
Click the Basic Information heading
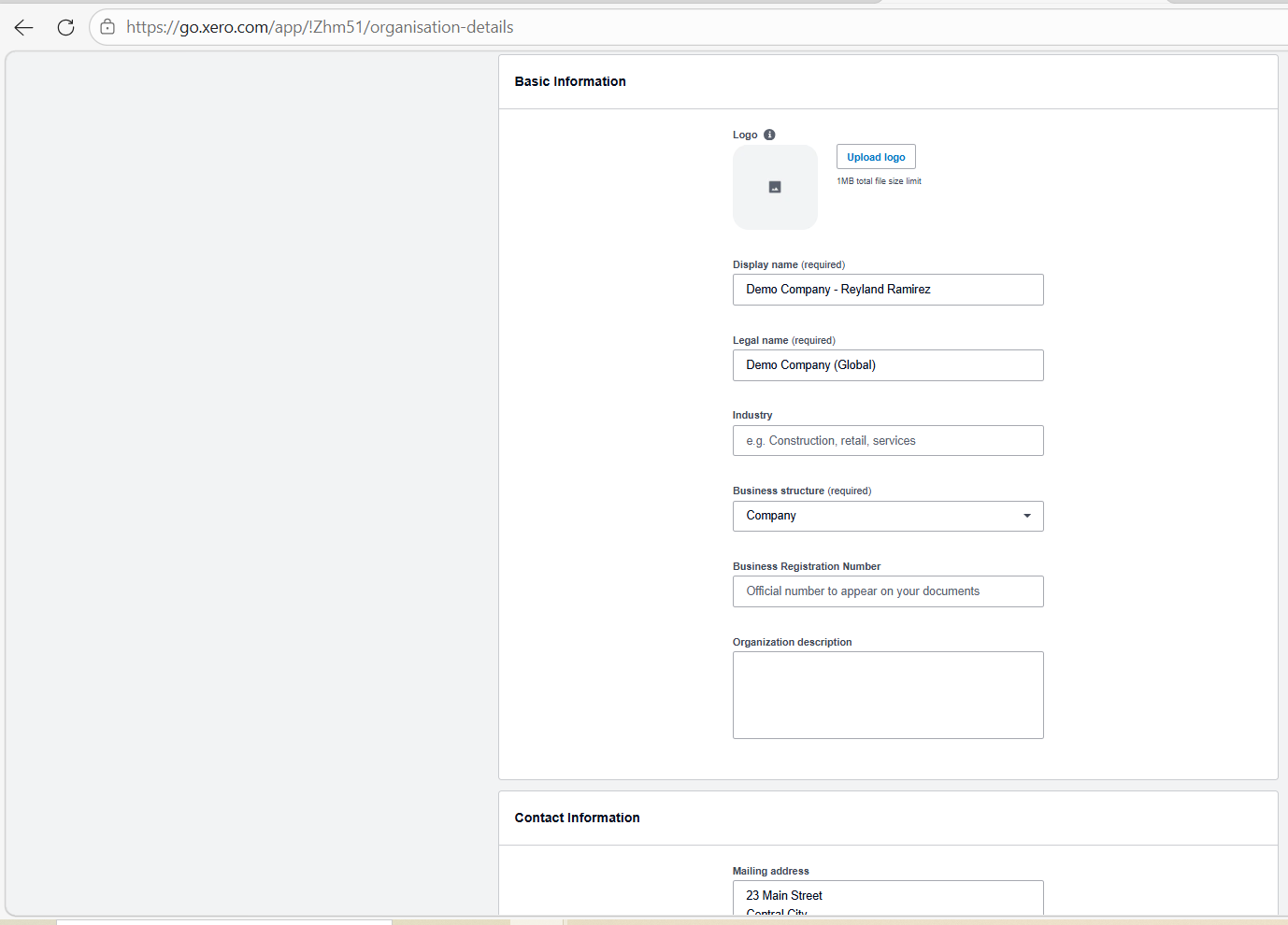pyautogui.click(x=570, y=81)
